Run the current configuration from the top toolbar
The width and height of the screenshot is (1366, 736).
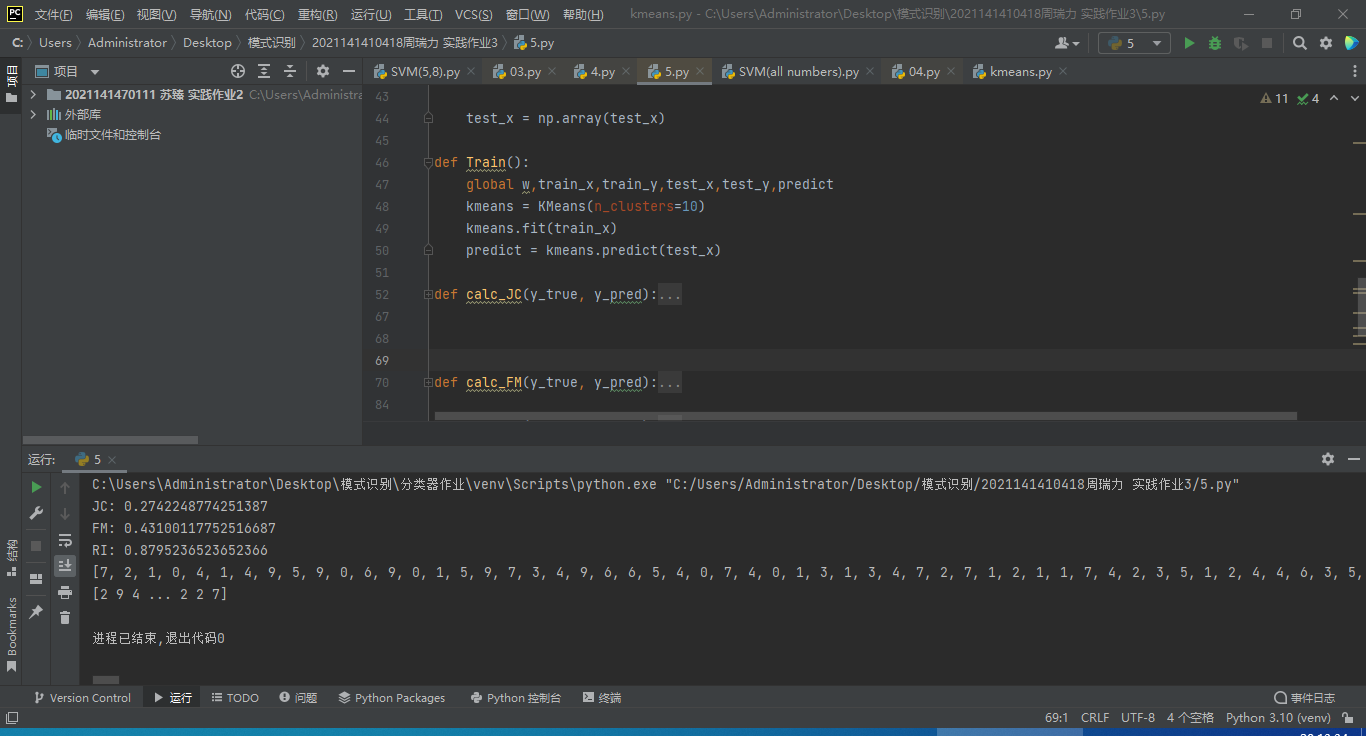(1189, 43)
